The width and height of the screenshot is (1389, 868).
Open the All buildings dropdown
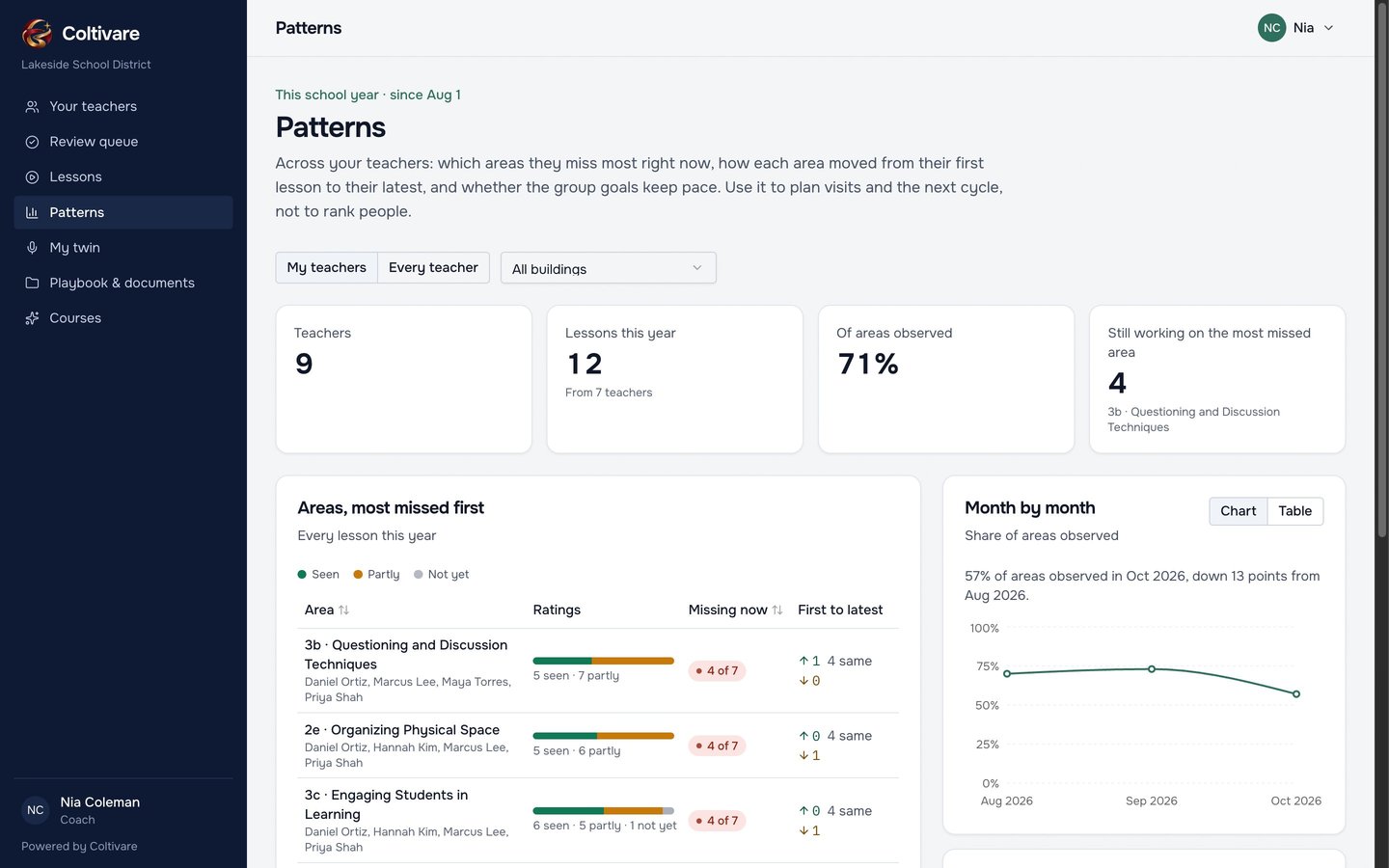[609, 268]
